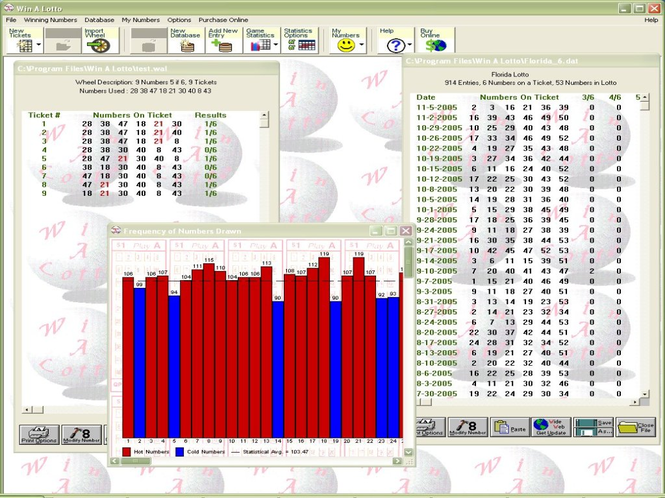
Task: Click the '4/6' column header
Action: pyautogui.click(x=615, y=97)
